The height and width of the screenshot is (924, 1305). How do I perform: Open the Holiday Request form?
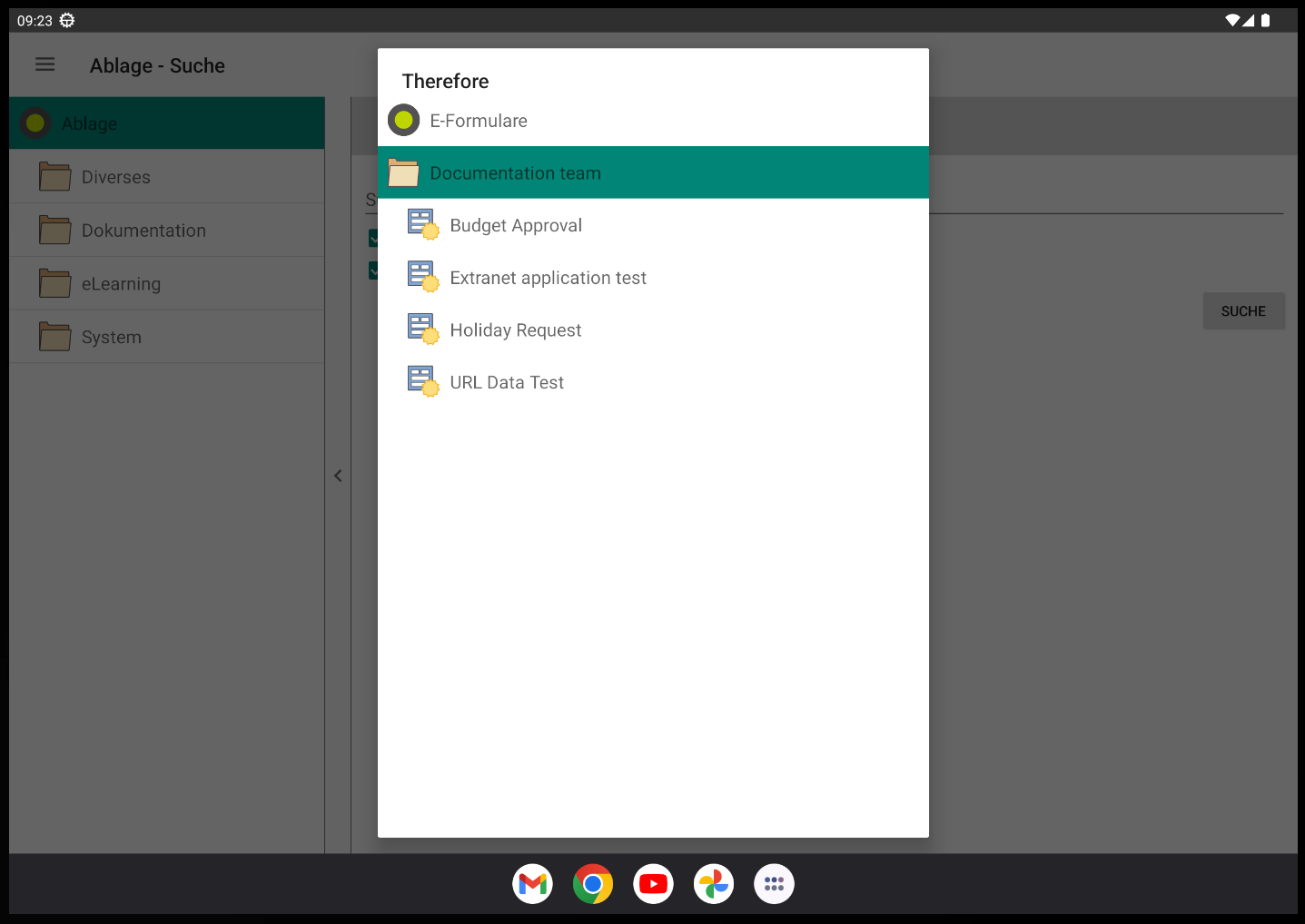pos(653,330)
